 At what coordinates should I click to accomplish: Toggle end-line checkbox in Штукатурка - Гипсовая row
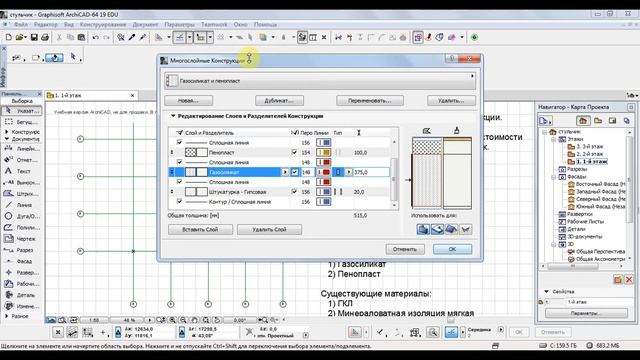(294, 191)
